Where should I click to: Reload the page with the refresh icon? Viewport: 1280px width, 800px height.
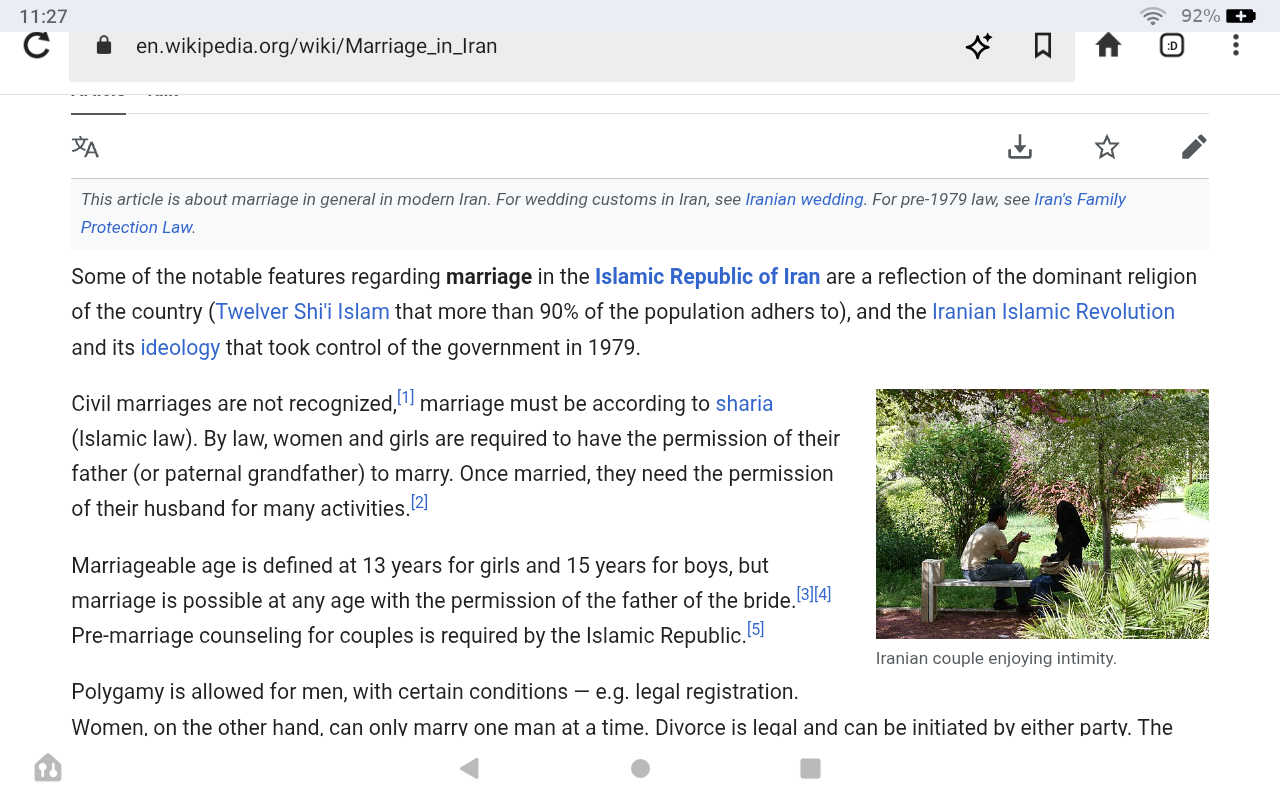tap(37, 46)
